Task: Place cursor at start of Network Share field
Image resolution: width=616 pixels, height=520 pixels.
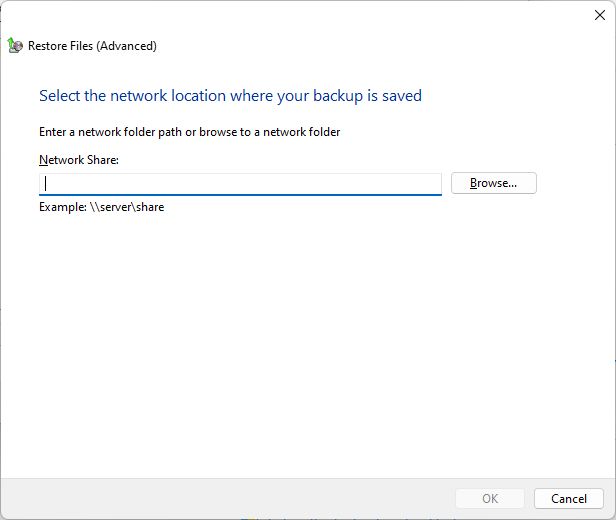Action: pyautogui.click(x=46, y=184)
